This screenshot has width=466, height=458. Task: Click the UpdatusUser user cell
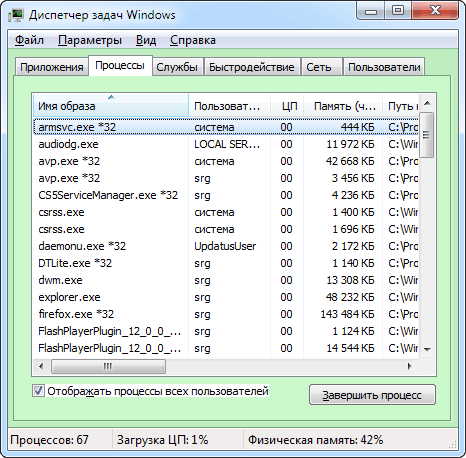coord(225,246)
